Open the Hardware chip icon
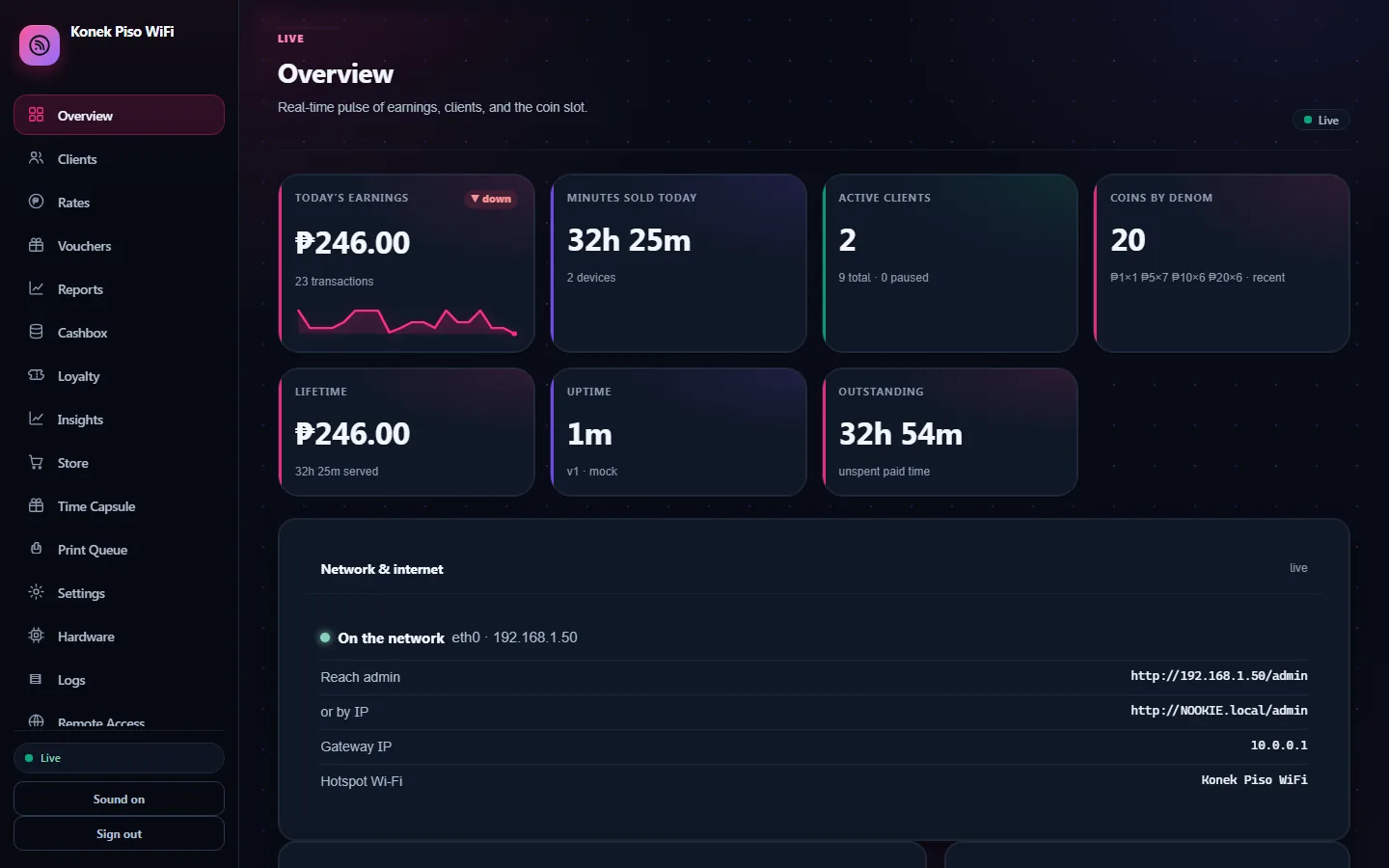 37,636
